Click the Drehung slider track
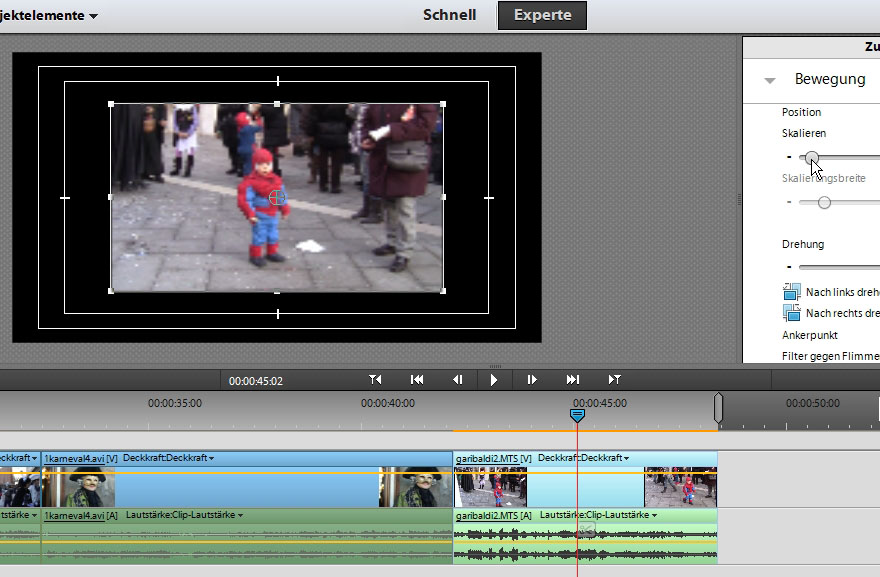The height and width of the screenshot is (577, 880). pos(840,267)
